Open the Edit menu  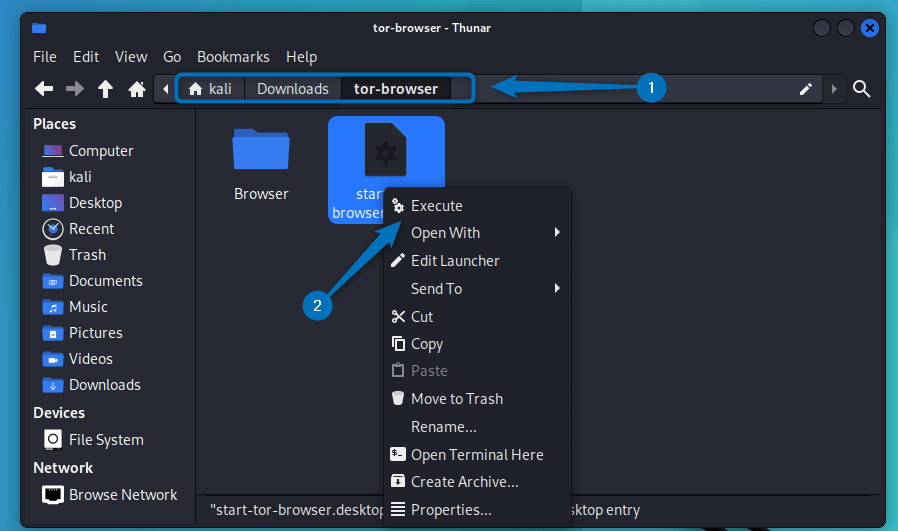(86, 57)
